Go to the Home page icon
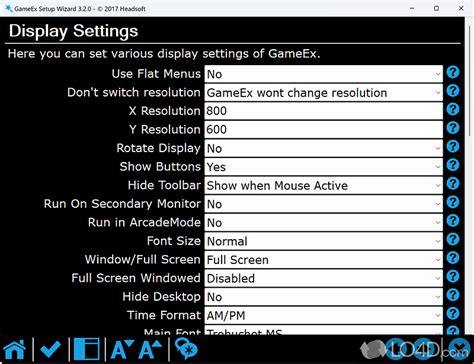Image resolution: width=474 pixels, height=364 pixels. [14, 349]
